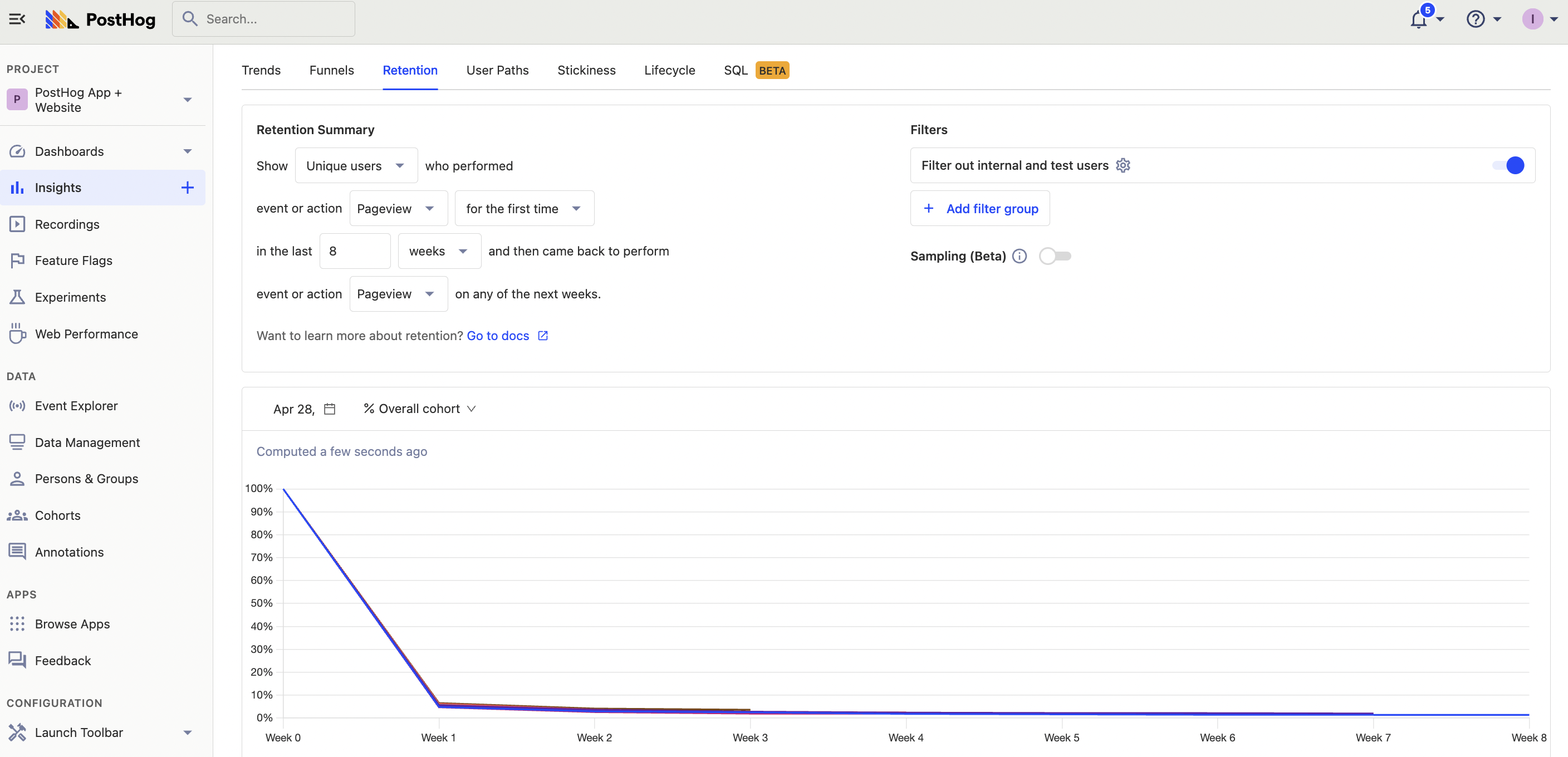Expand the 'for the first time' dropdown

click(x=523, y=209)
